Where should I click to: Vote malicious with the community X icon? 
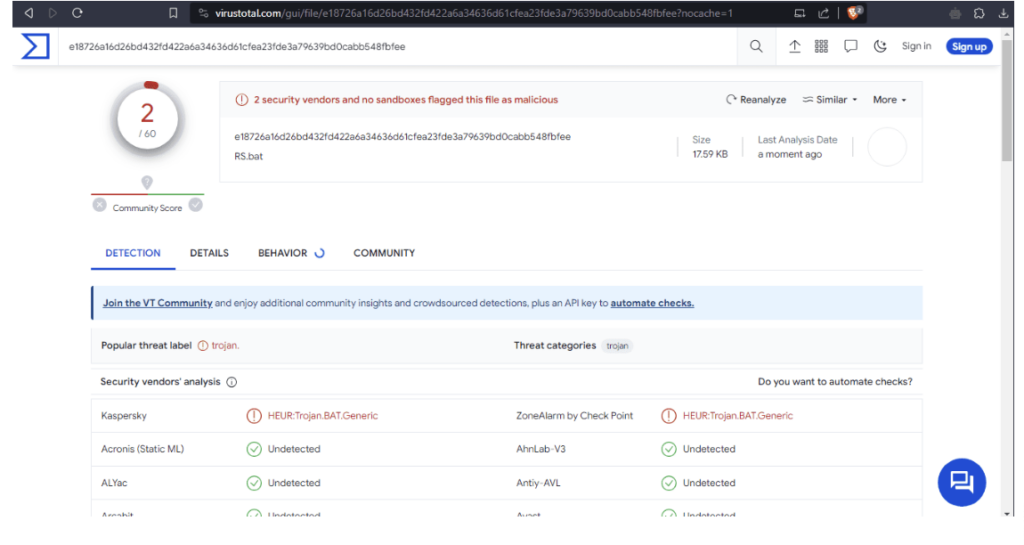point(99,205)
